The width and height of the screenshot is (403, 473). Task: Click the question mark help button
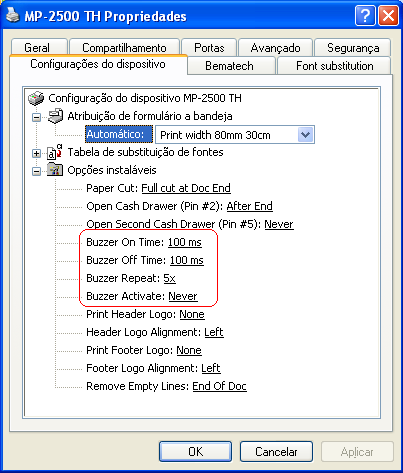pos(365,16)
